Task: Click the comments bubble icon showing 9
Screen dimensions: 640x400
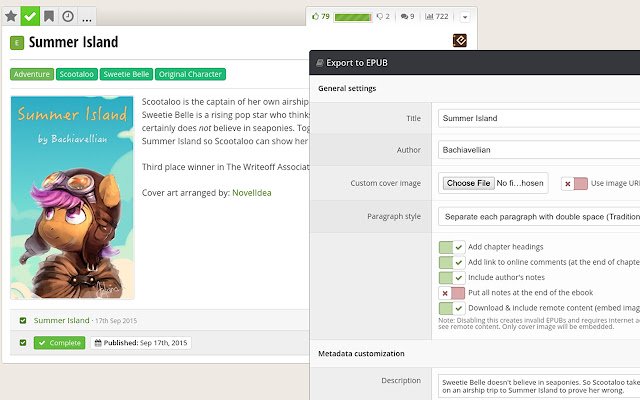Action: [x=404, y=16]
